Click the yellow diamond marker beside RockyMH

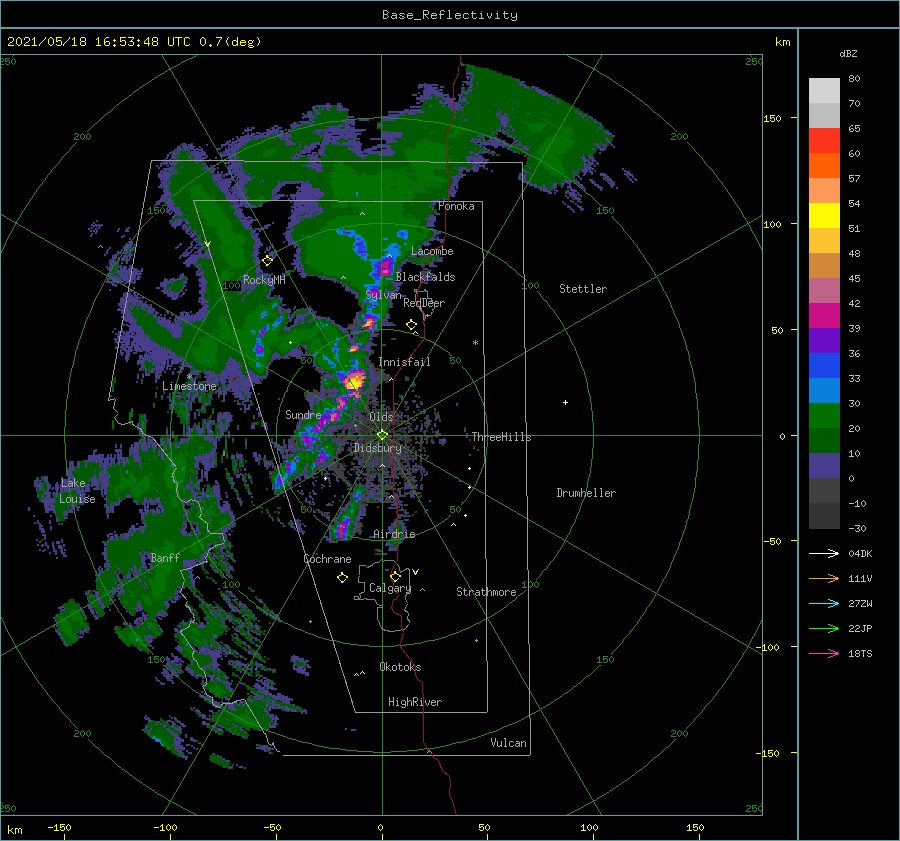267,261
